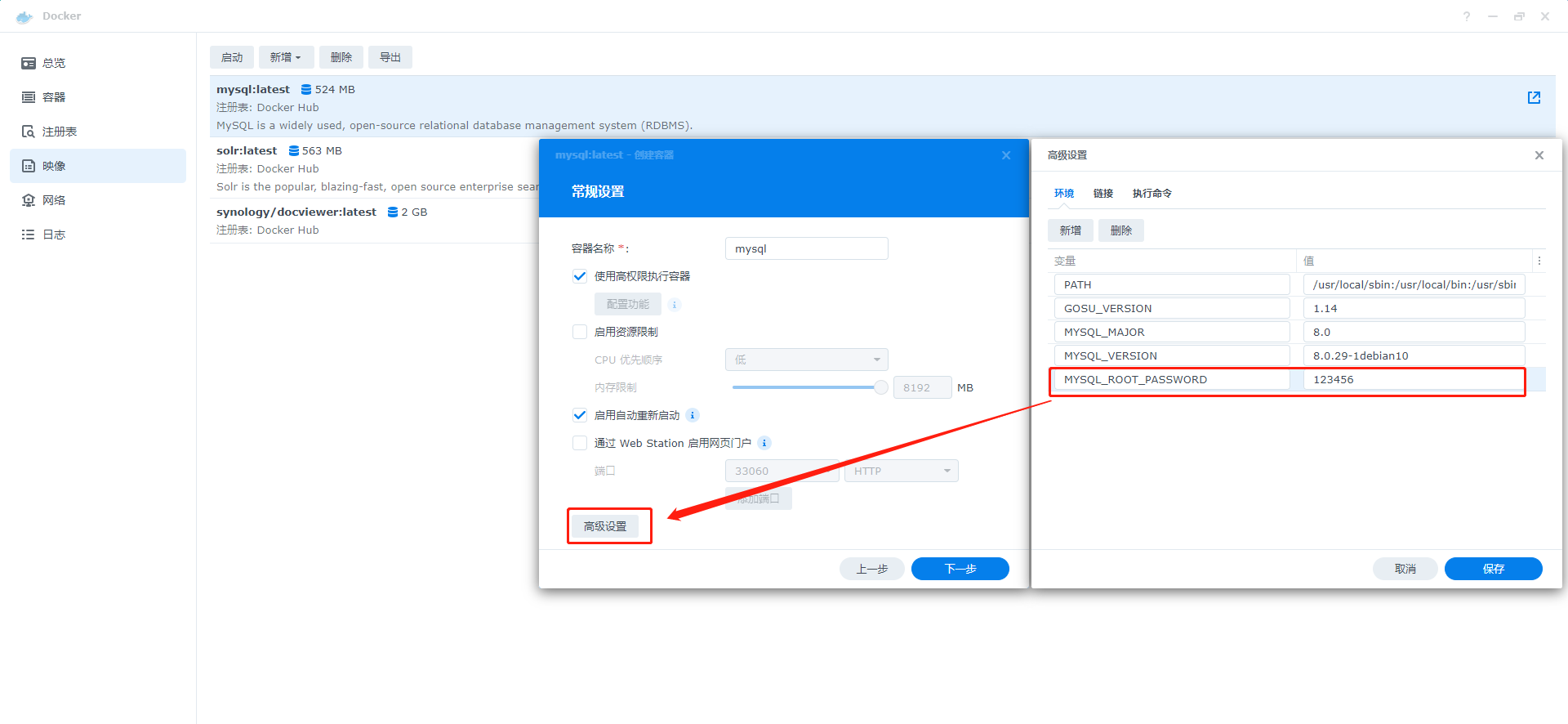Screen dimensions: 1568x724
Task: Expand the 新增 dropdown in image toolbar
Action: (x=286, y=57)
